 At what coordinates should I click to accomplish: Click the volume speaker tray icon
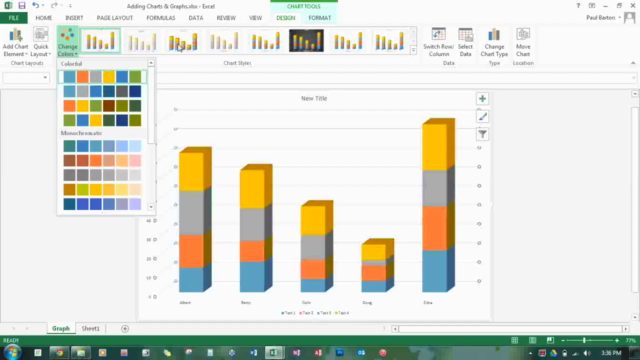click(587, 353)
